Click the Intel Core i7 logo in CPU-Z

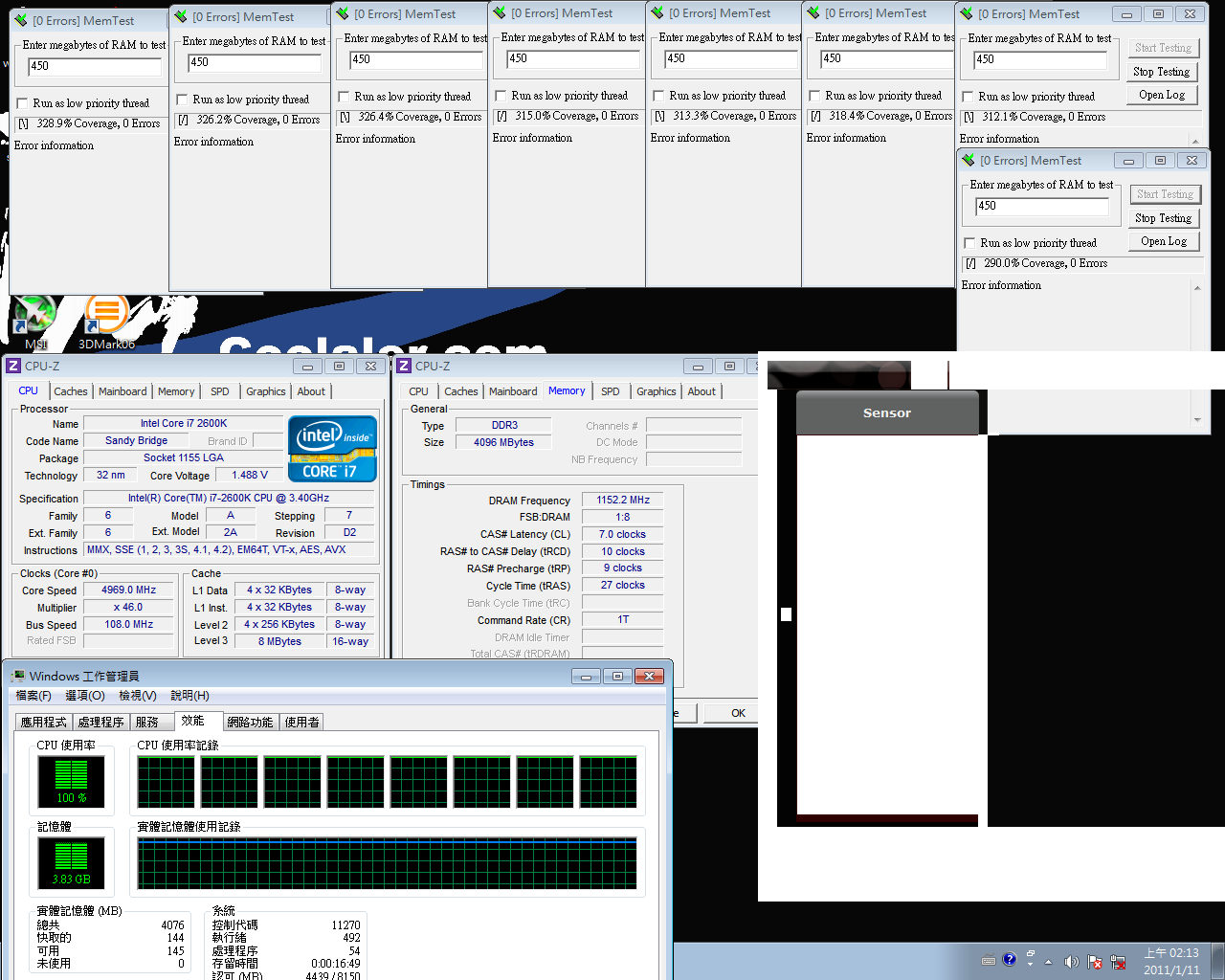click(332, 448)
